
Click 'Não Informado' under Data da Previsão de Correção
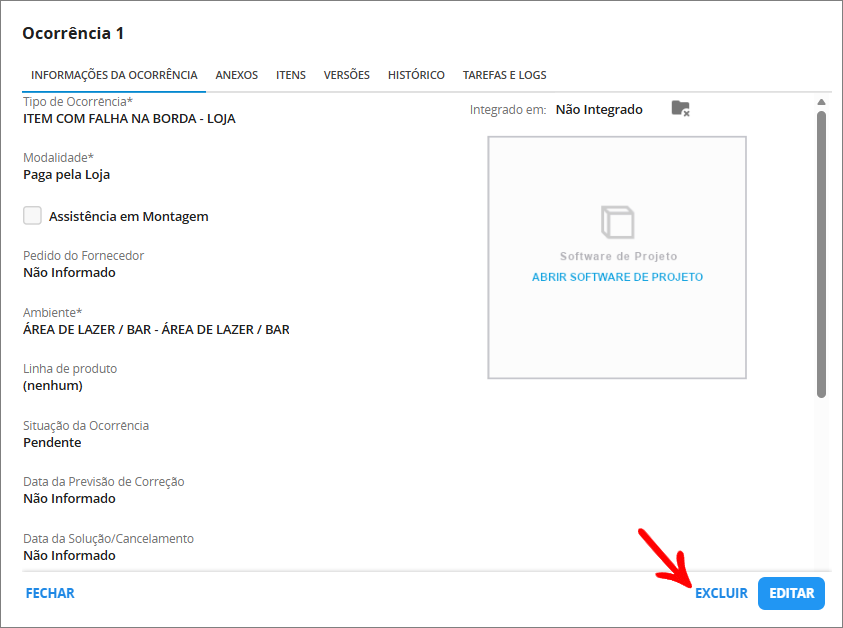[69, 498]
